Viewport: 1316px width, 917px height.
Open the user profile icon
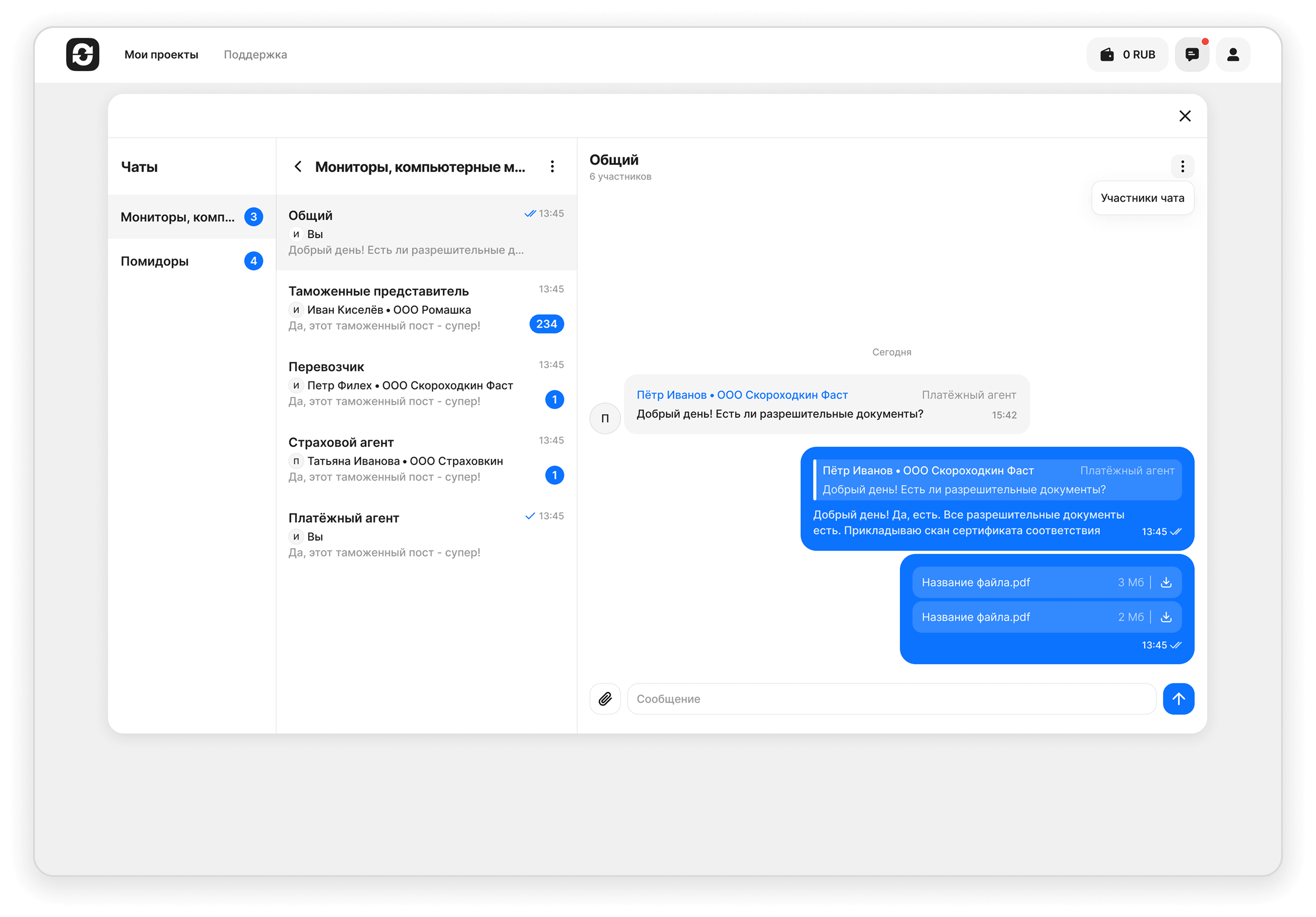point(1233,54)
